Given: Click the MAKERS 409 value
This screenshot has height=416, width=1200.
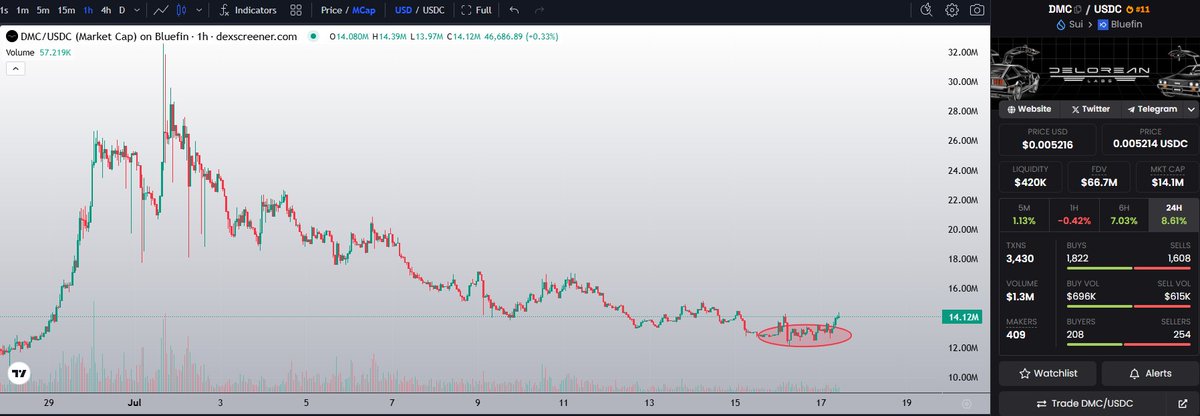Looking at the screenshot, I should pyautogui.click(x=1017, y=336).
